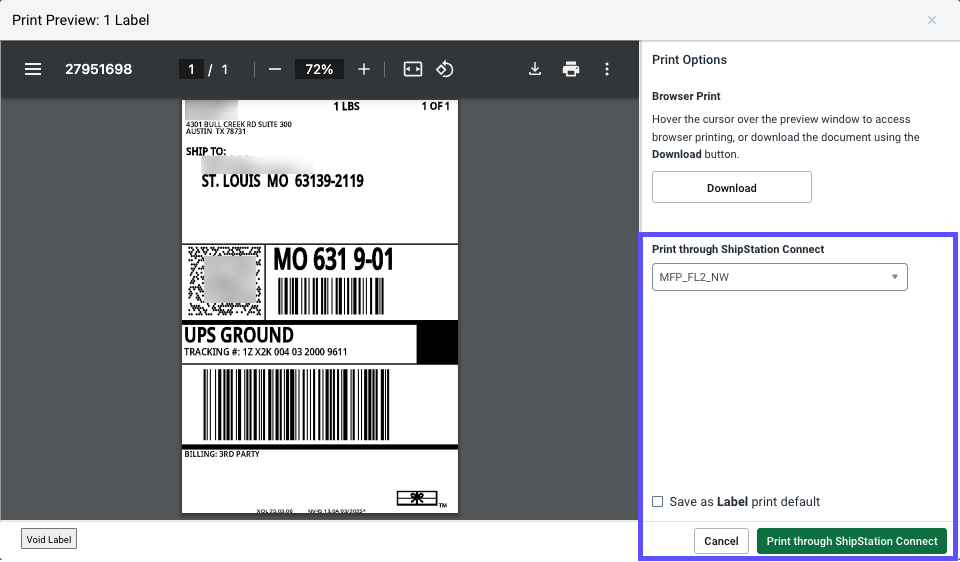Click the Download button under Browser Print

click(731, 188)
